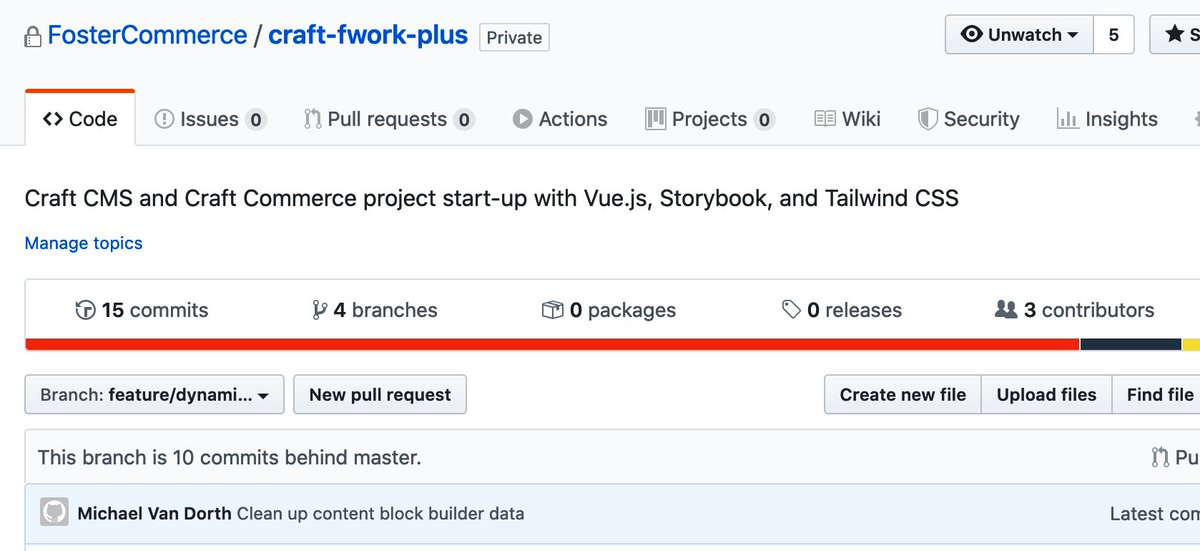Screen dimensions: 1200x551
Task: Open the FosterCommerce organization link
Action: coord(147,35)
